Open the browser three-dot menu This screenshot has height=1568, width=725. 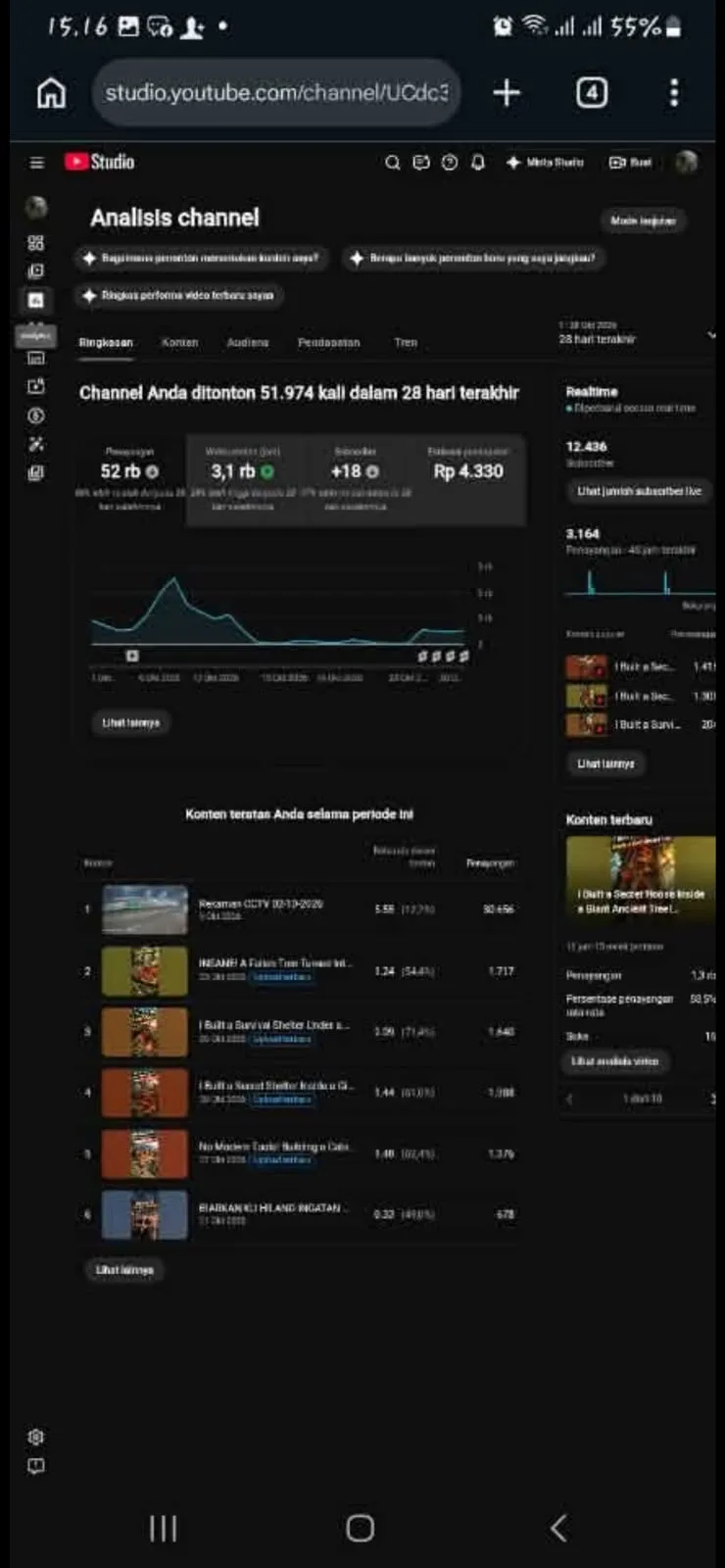(673, 93)
